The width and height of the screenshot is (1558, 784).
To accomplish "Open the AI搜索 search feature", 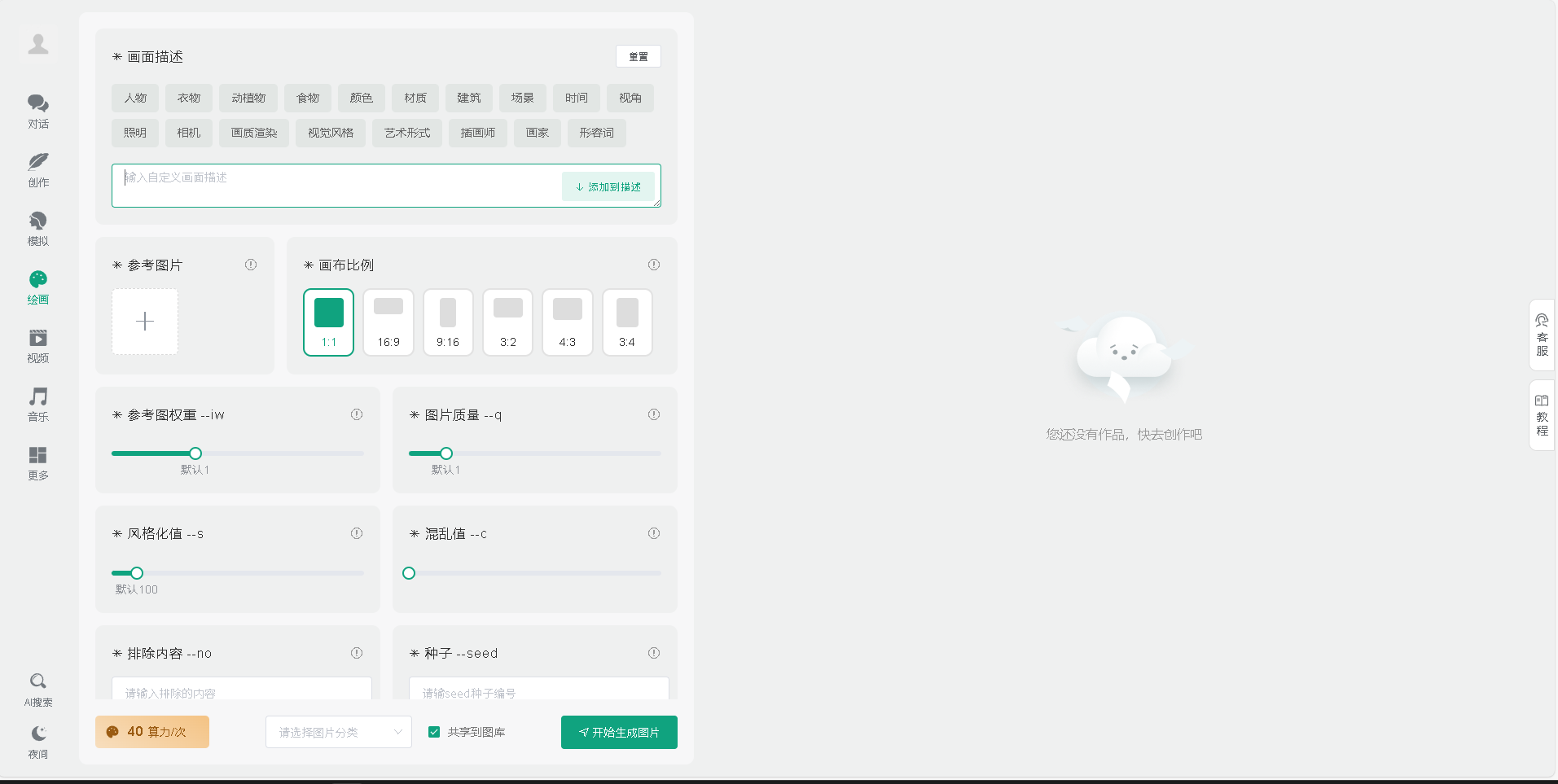I will [37, 688].
